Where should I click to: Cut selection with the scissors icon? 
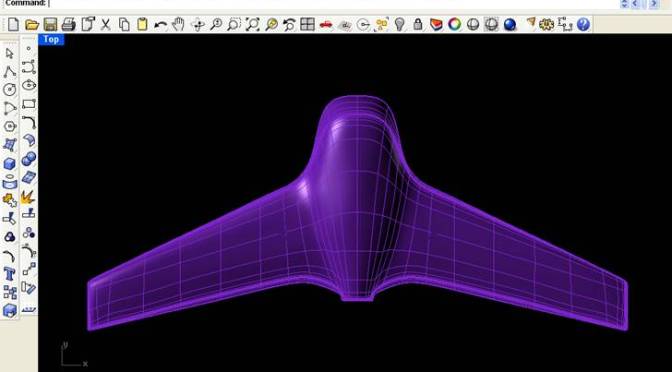pos(105,24)
